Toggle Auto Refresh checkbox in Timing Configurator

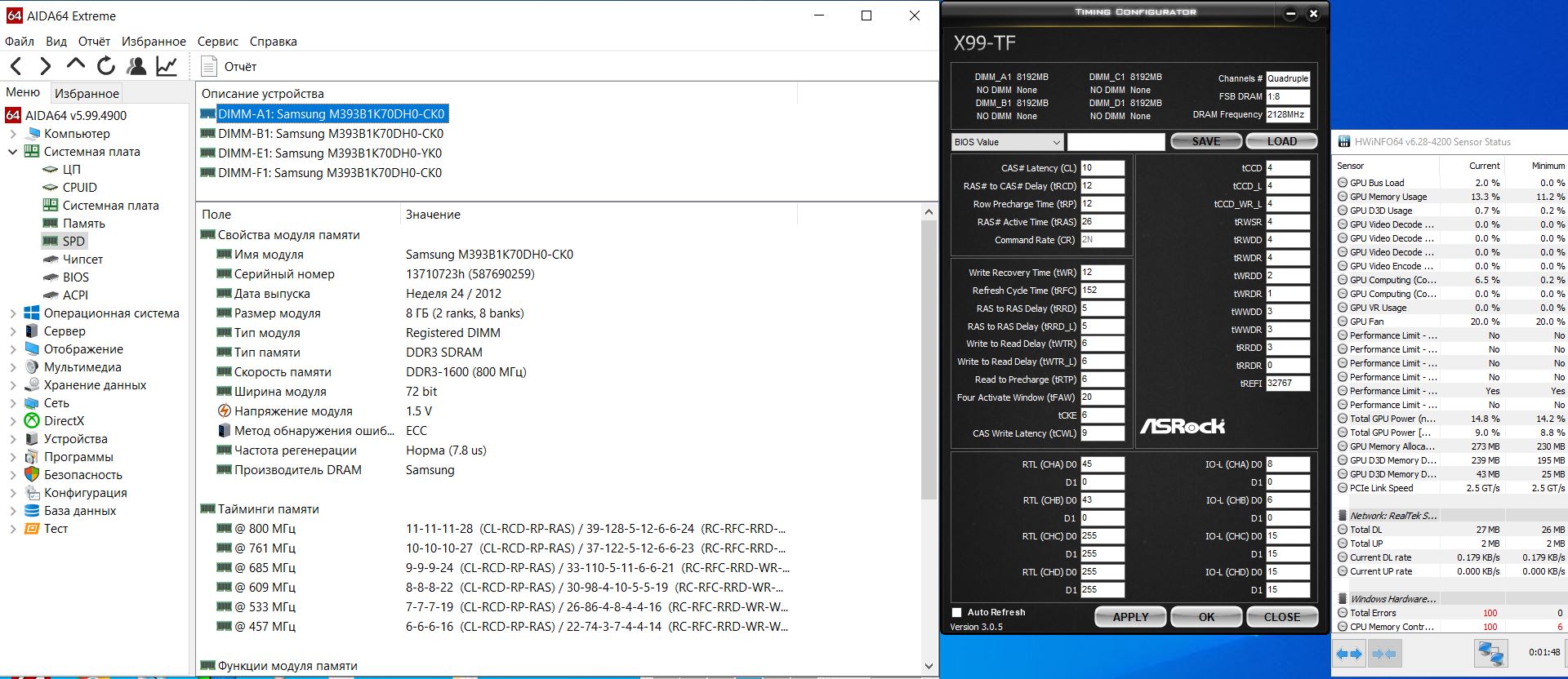956,612
